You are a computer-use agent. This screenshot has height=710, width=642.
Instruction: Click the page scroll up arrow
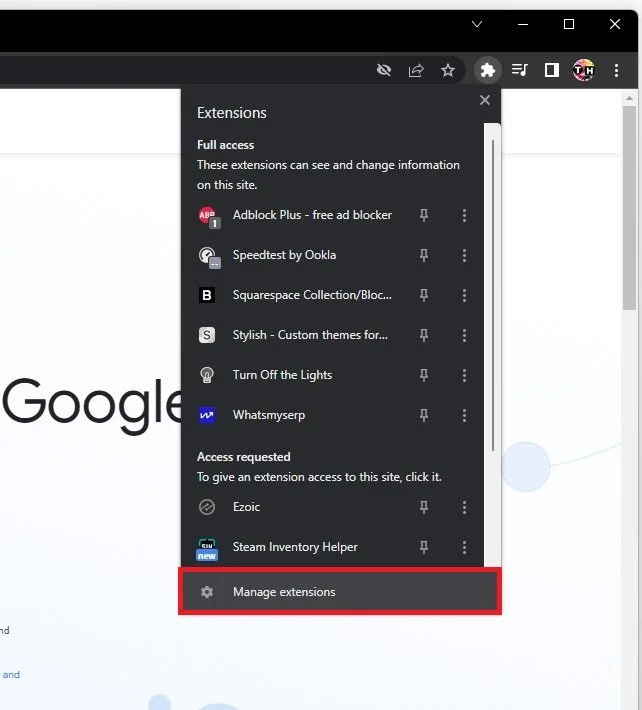pos(629,98)
